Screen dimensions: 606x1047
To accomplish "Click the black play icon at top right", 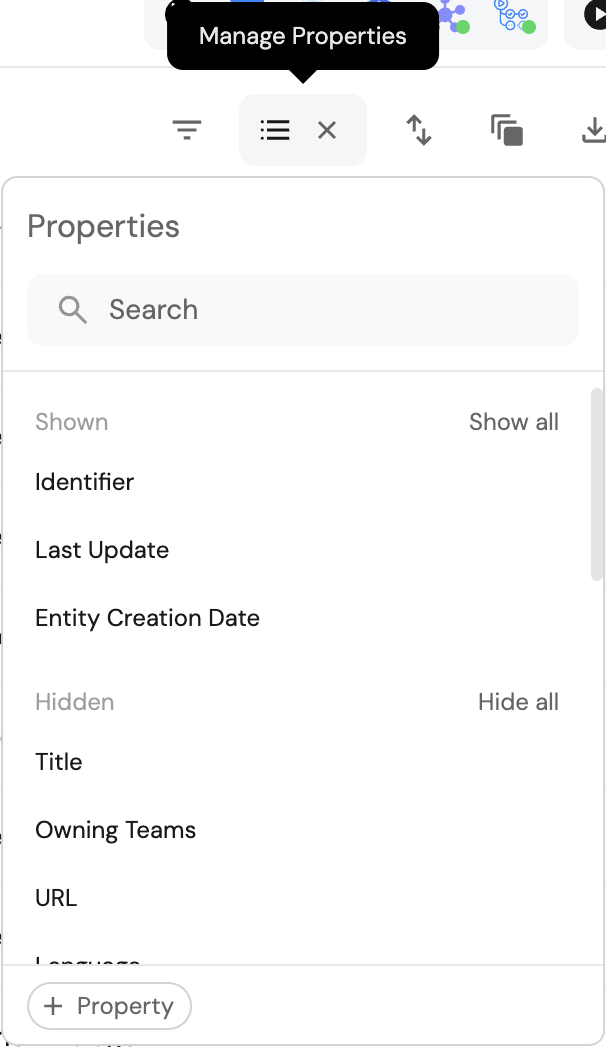I will click(x=592, y=16).
